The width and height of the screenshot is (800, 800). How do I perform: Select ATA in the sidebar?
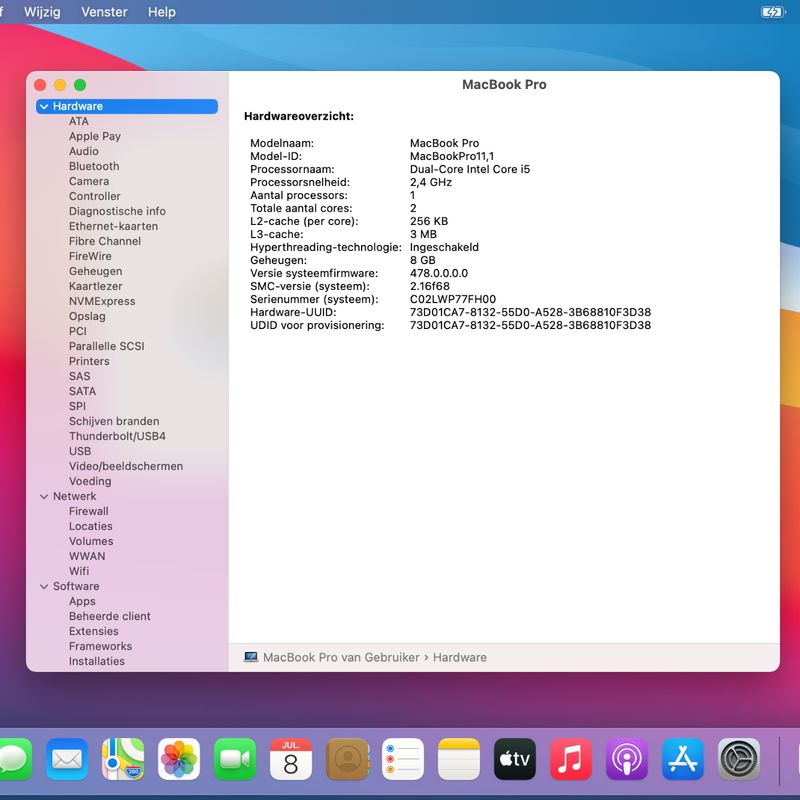click(79, 121)
